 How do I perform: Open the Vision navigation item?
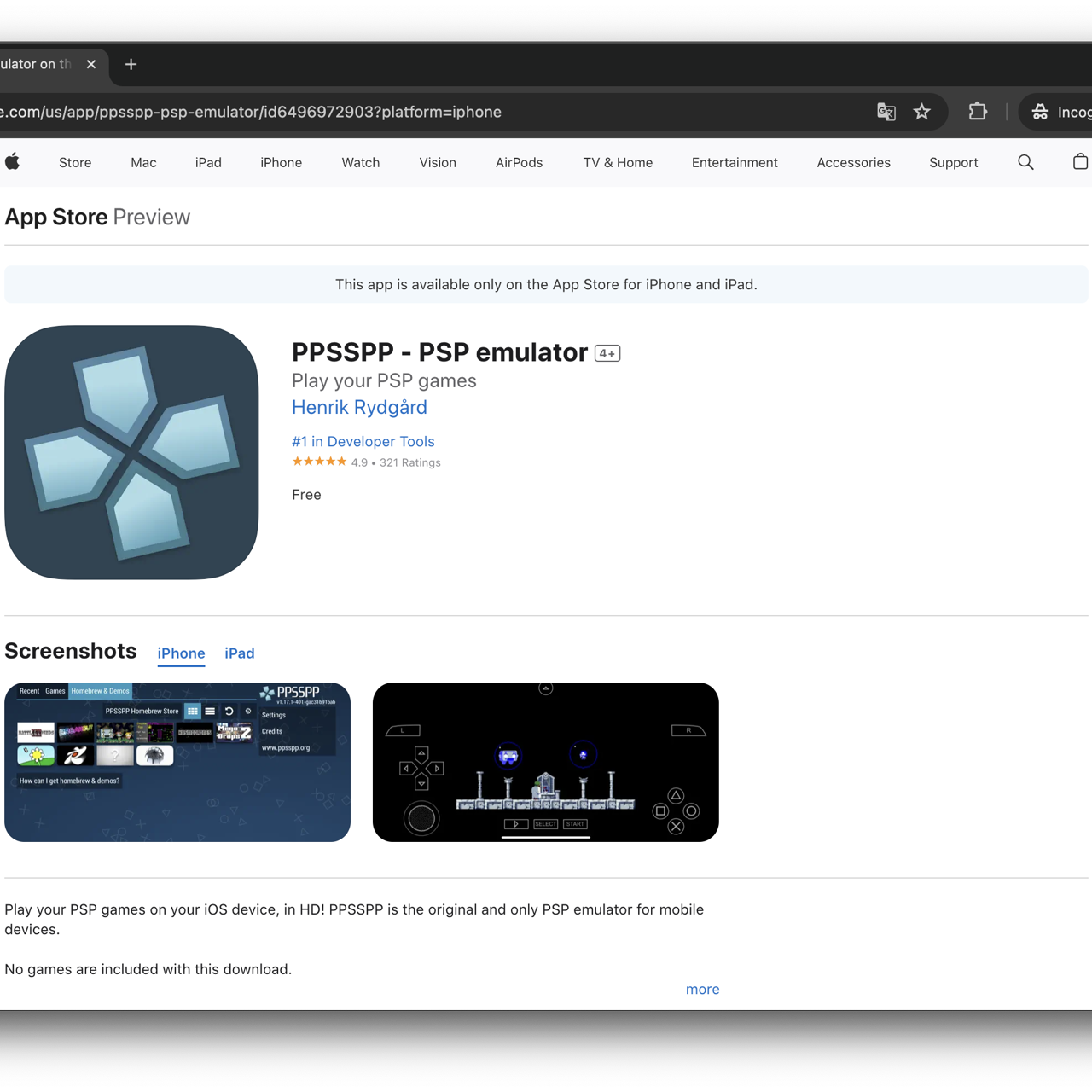(438, 162)
